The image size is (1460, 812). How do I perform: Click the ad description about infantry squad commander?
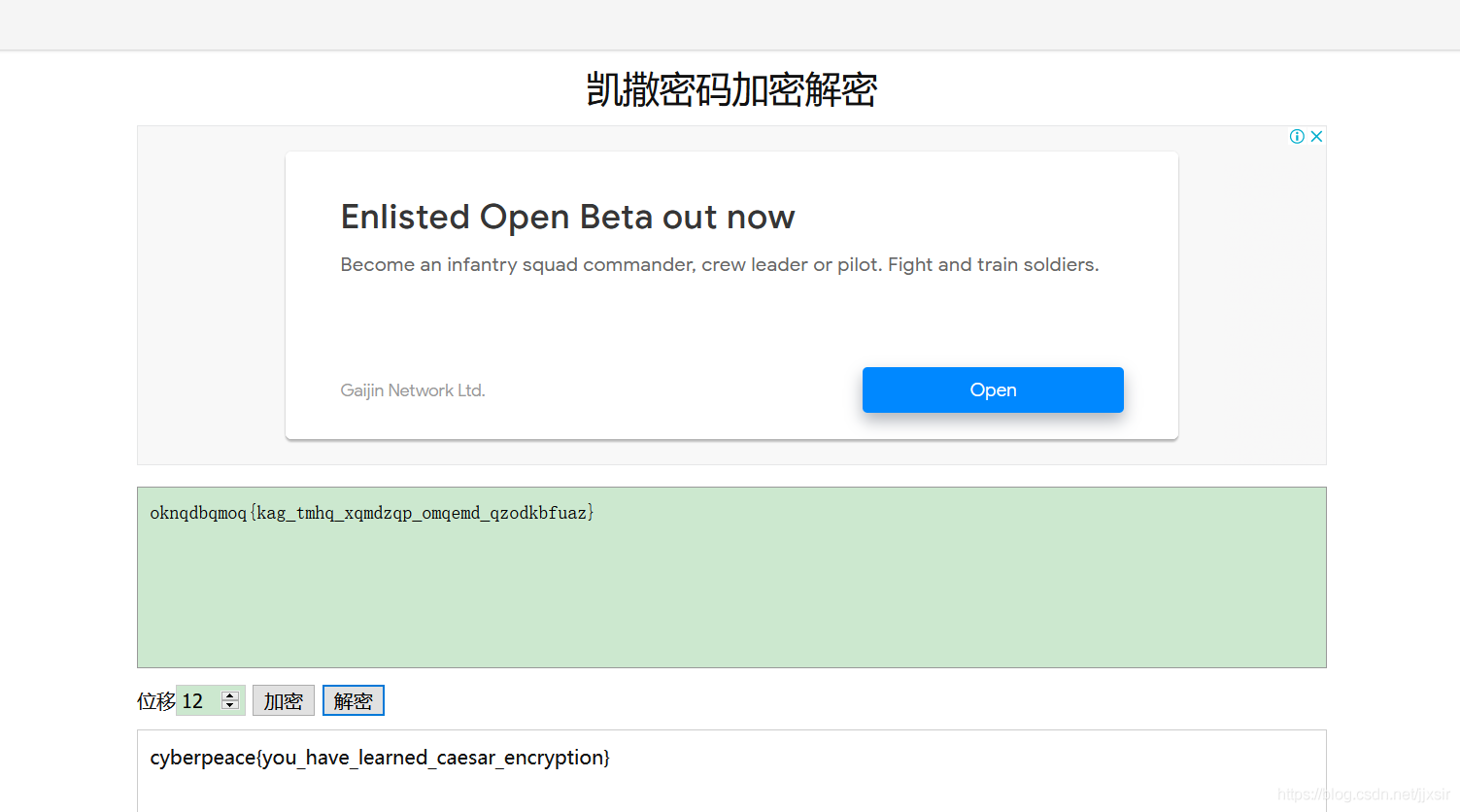pyautogui.click(x=720, y=265)
